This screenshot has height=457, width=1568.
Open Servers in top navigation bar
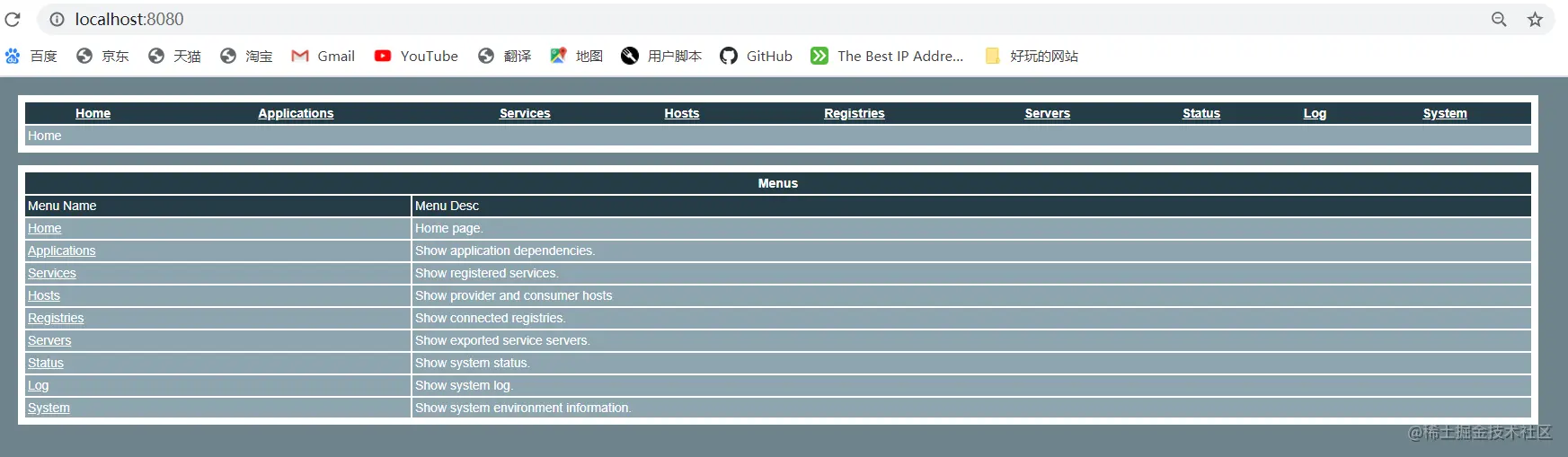coord(1048,113)
